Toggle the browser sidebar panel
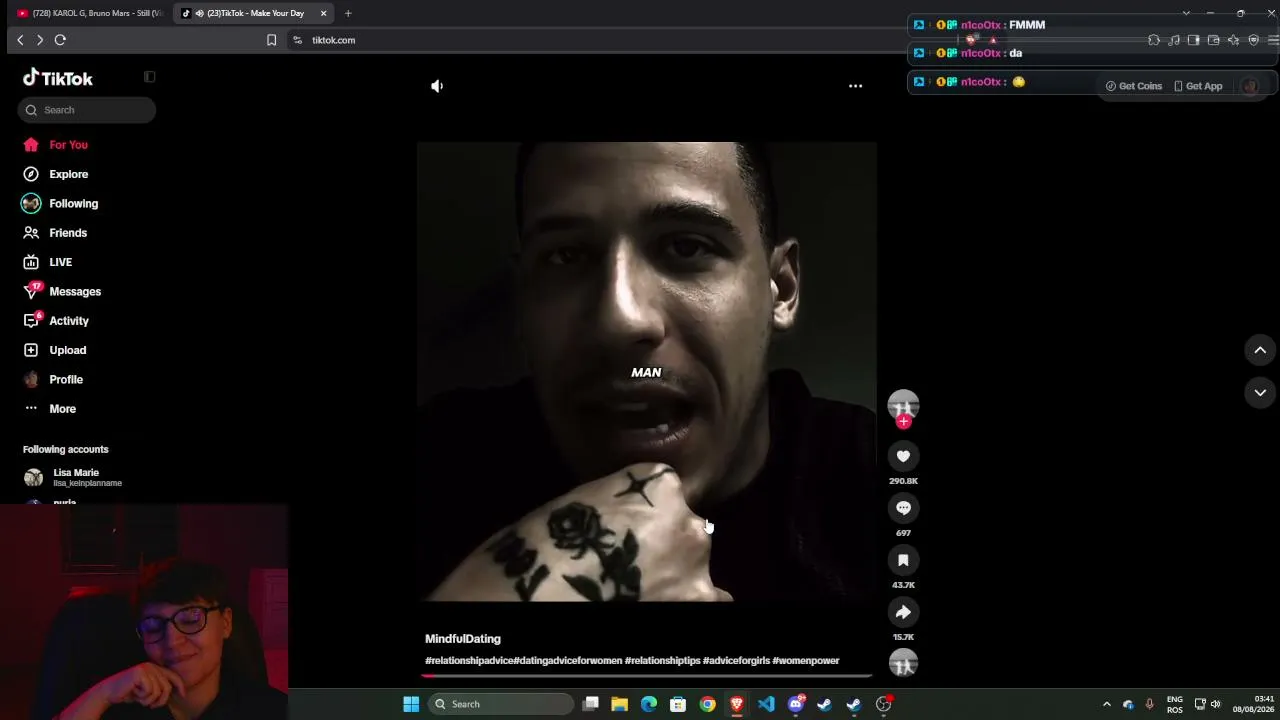The height and width of the screenshot is (720, 1280). (1194, 40)
